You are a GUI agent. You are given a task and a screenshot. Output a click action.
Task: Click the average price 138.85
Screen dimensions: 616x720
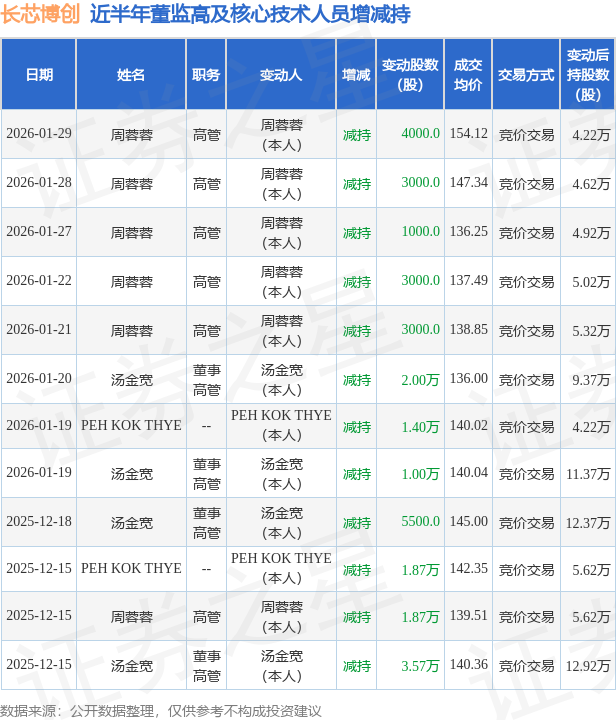point(468,330)
